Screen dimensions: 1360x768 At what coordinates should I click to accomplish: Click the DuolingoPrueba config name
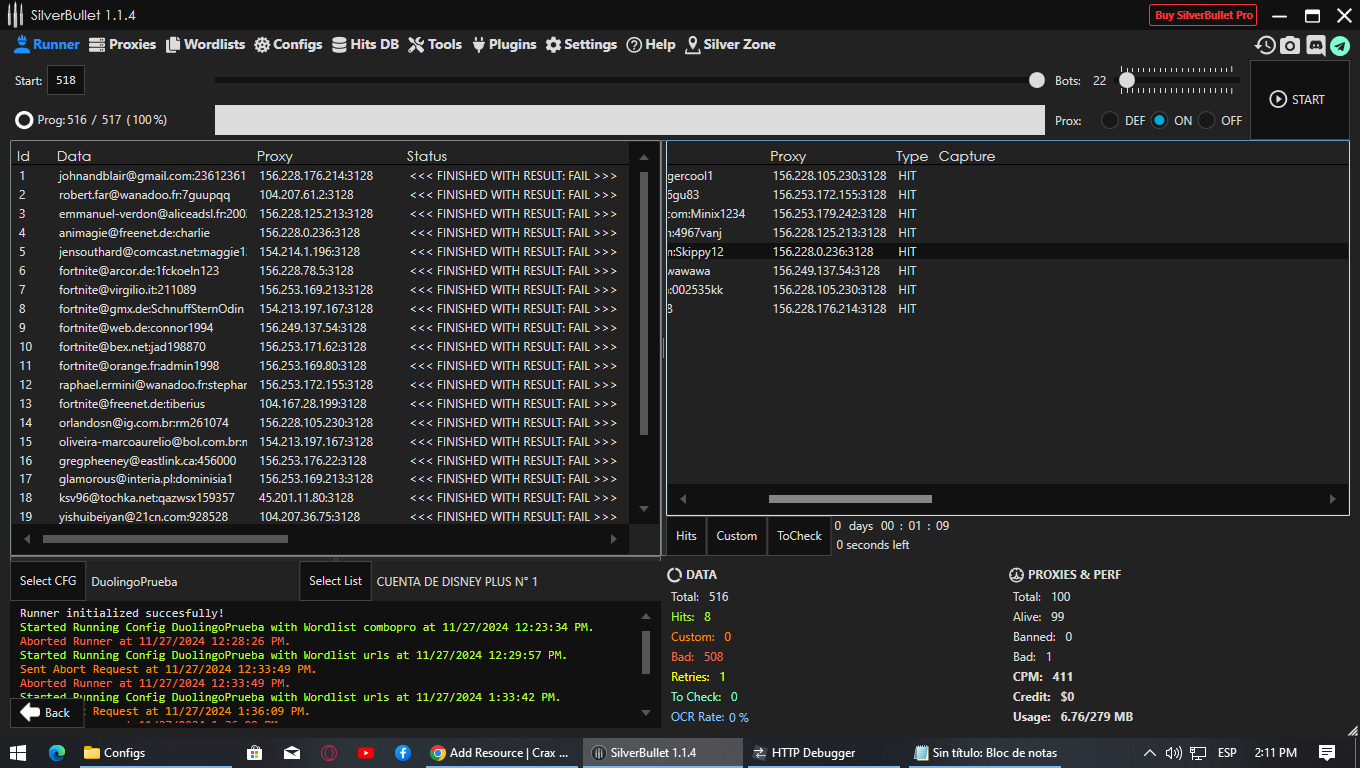pos(134,582)
